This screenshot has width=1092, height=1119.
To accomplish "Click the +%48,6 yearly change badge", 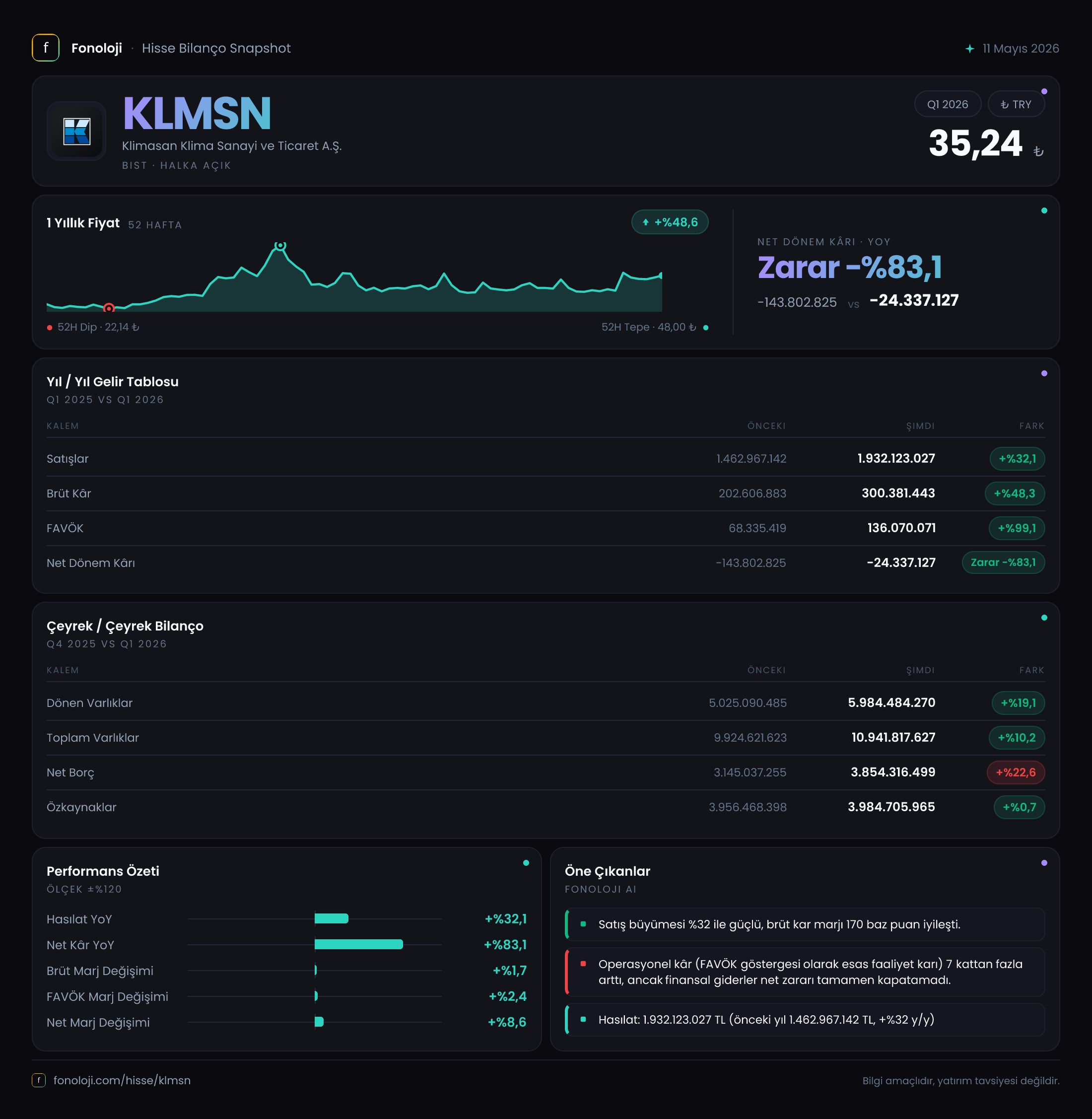I will (x=670, y=222).
